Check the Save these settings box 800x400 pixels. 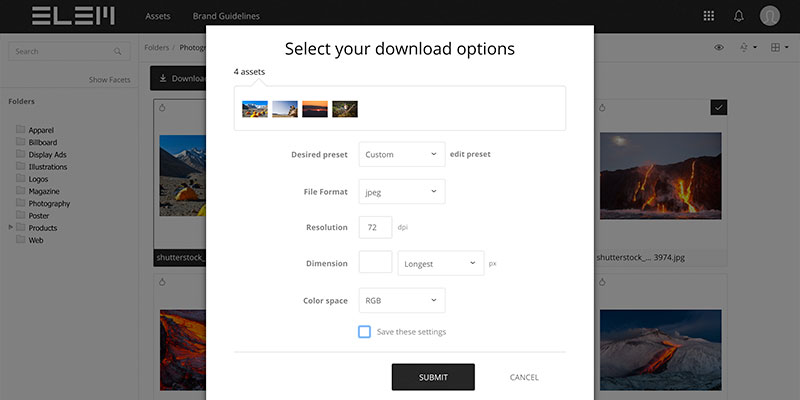pyautogui.click(x=364, y=332)
